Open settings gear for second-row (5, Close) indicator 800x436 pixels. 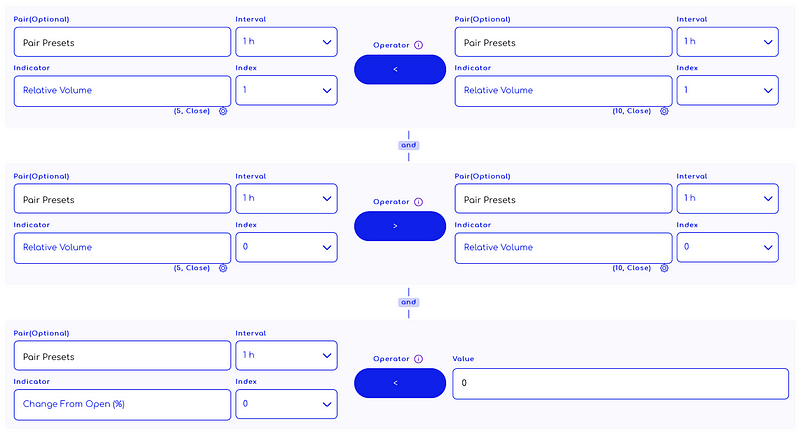[x=223, y=268]
